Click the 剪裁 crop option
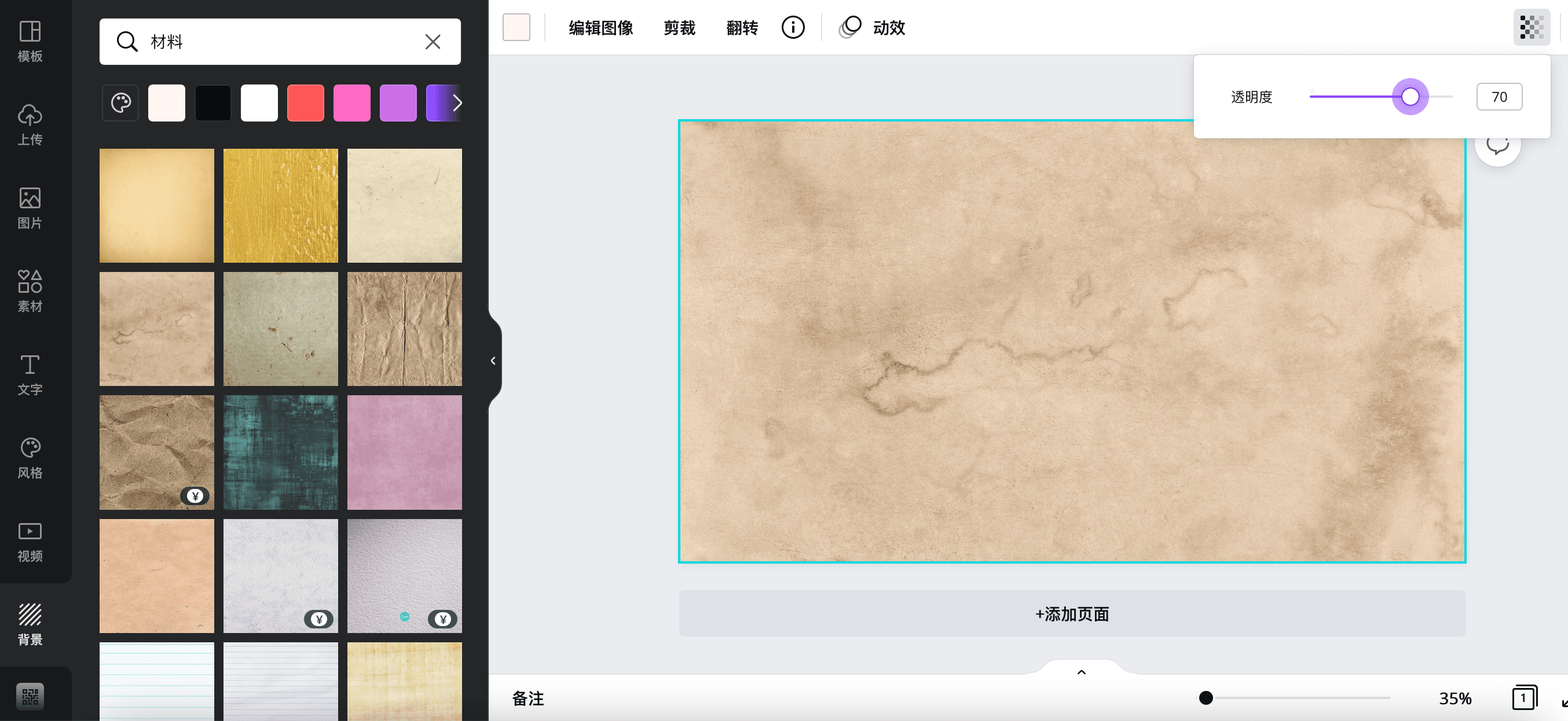The height and width of the screenshot is (721, 1568). (679, 27)
